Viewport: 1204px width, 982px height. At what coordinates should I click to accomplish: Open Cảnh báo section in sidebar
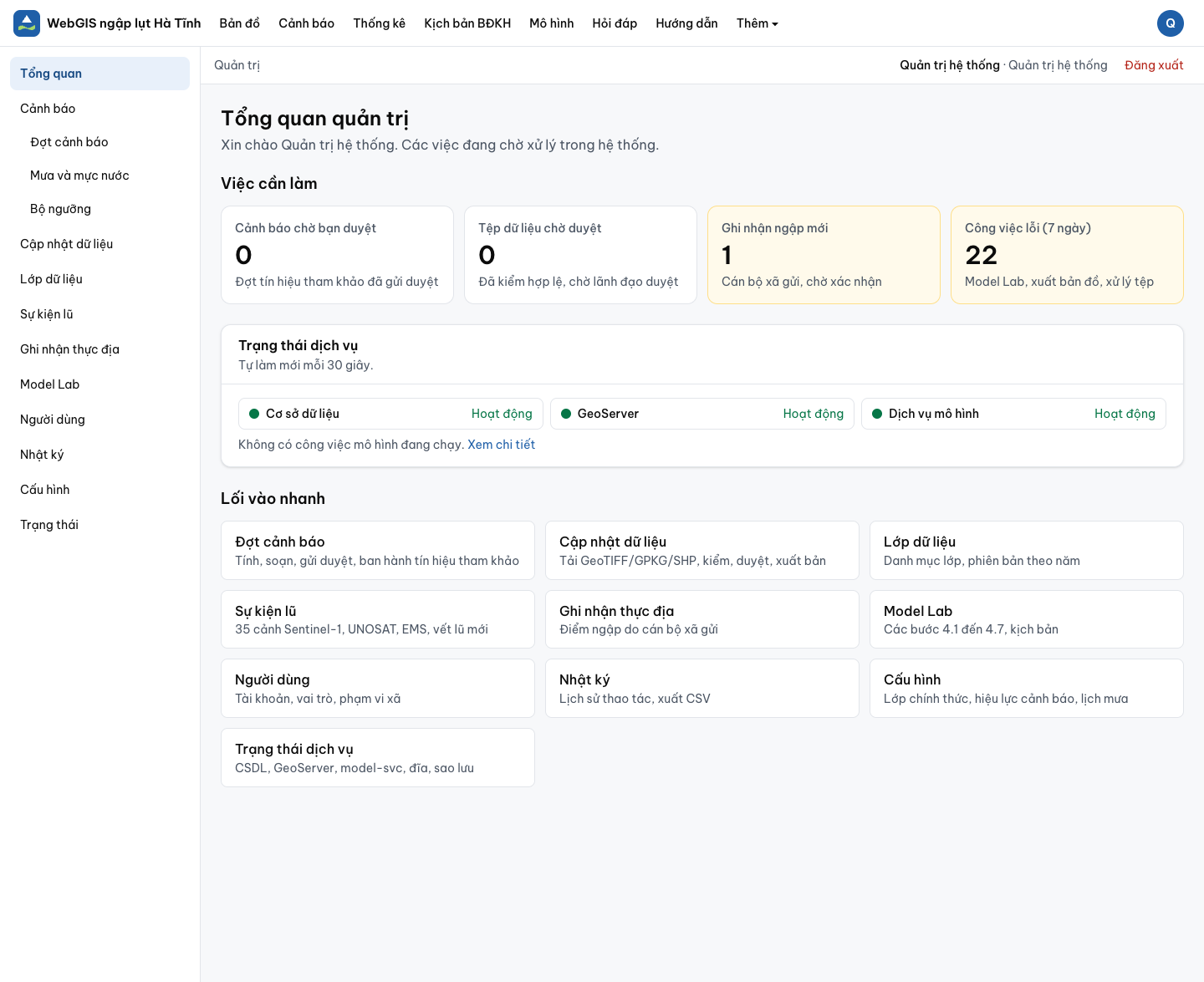100,109
